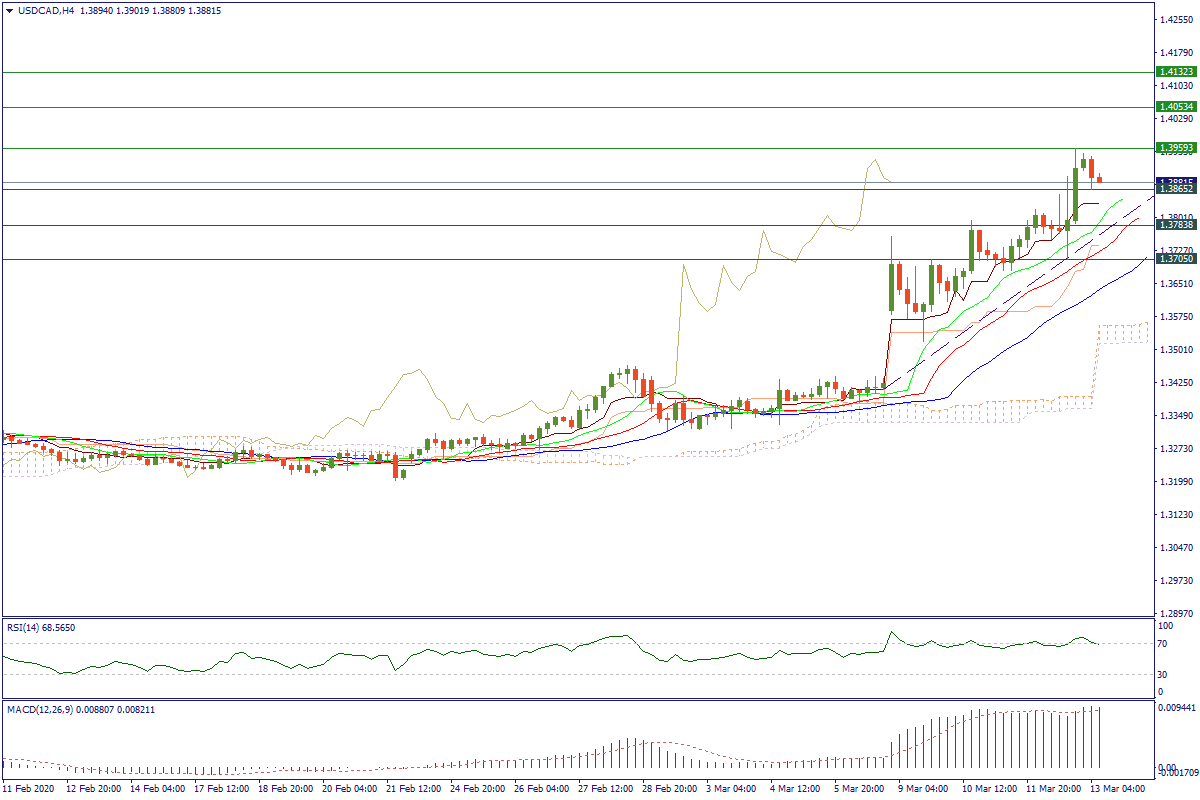Click the 1.42550 price scale value
The image size is (1200, 800).
coord(1176,19)
